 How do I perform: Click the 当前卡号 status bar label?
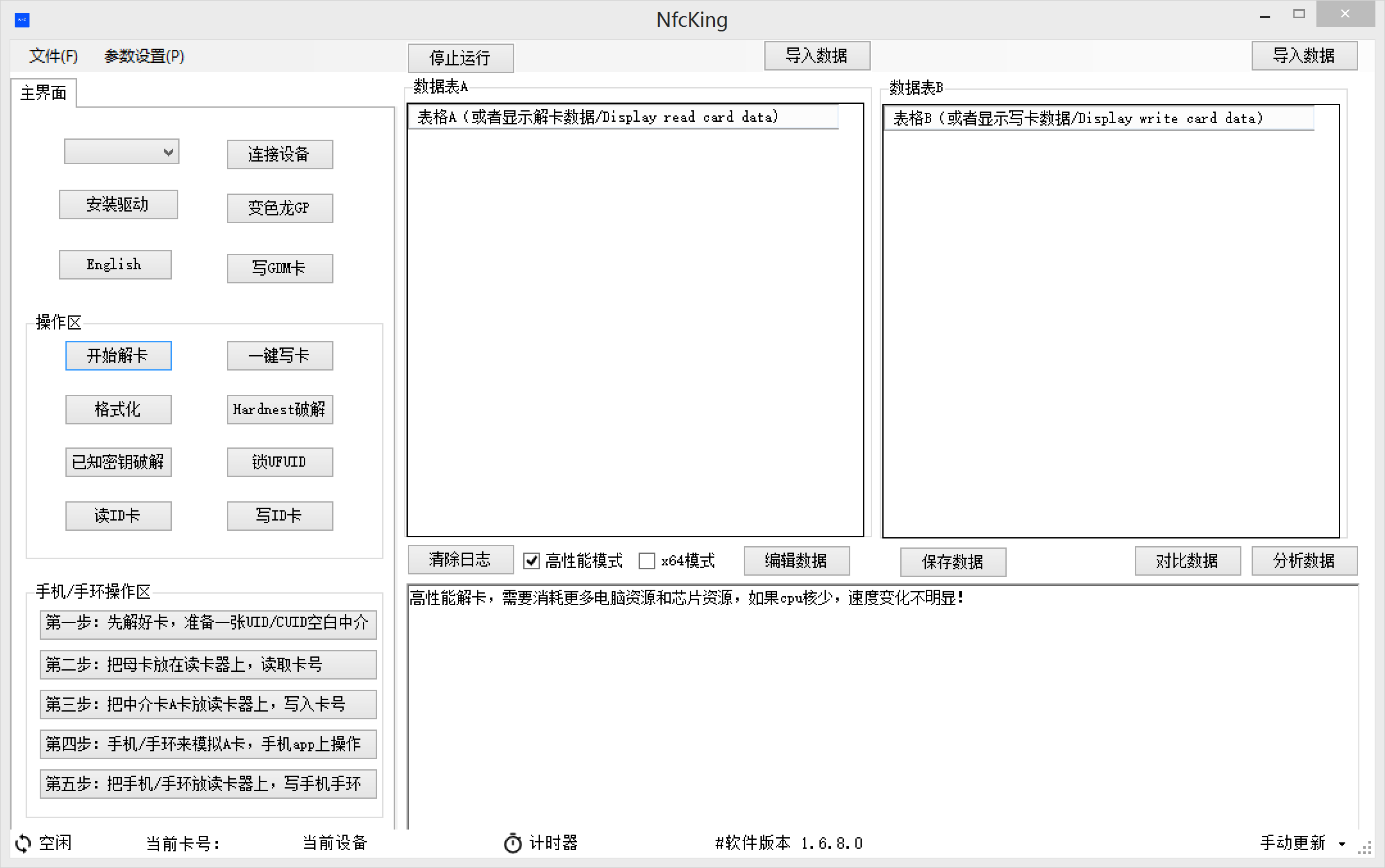183,844
